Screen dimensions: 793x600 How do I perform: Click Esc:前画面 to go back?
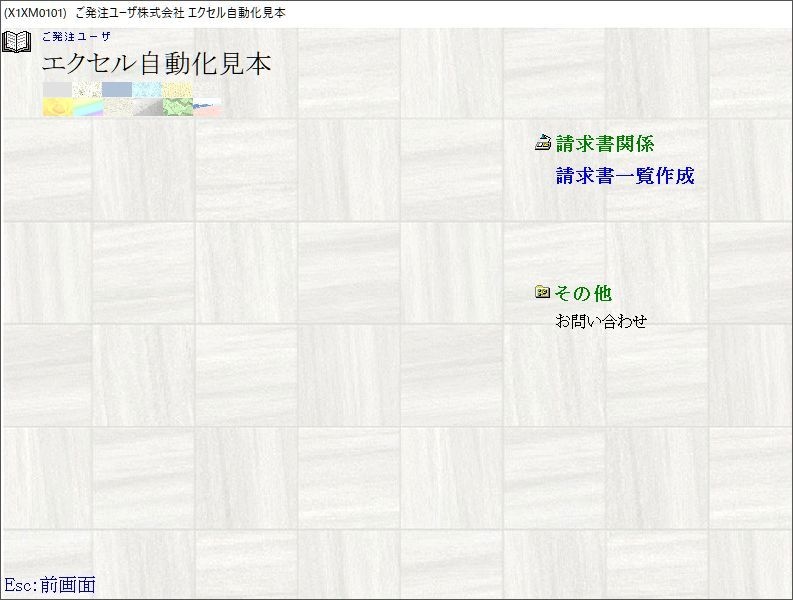[50, 585]
